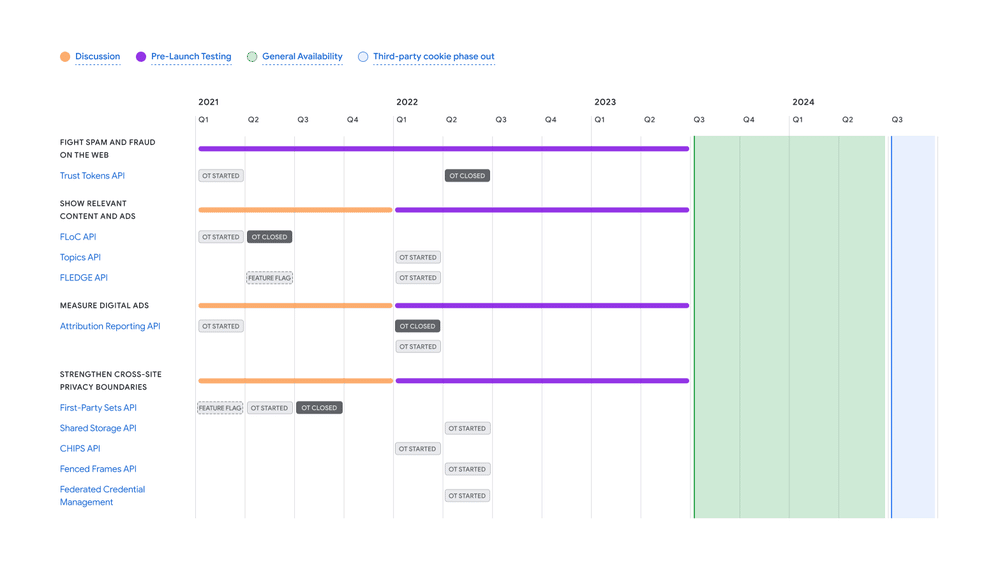The image size is (1000, 568).
Task: Click the Third-party cookie phase out circle
Action: 363,57
